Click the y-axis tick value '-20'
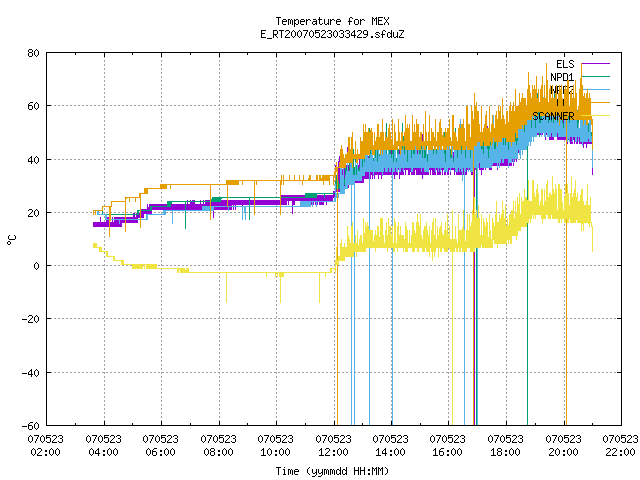This screenshot has height=480, width=640. pyautogui.click(x=31, y=319)
